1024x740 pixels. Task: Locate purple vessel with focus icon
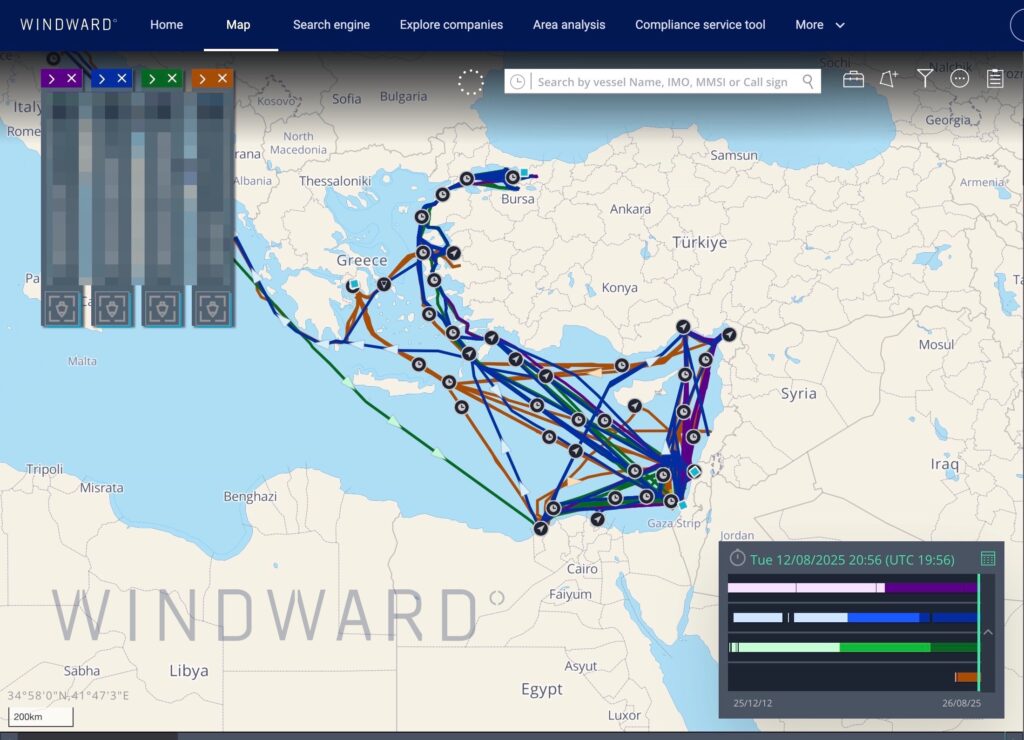pos(62,308)
